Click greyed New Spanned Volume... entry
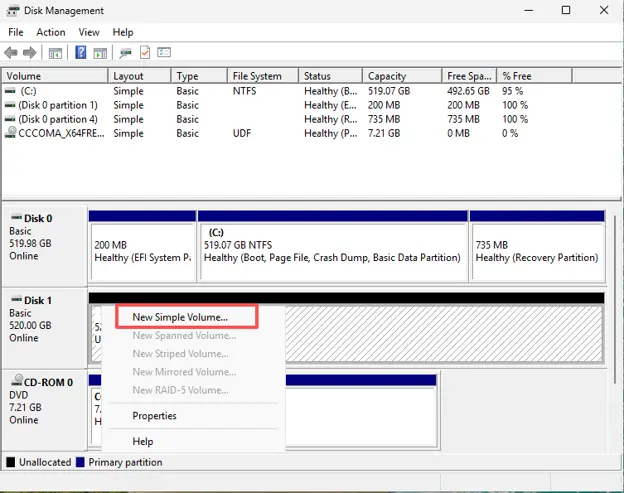The image size is (624, 493). pyautogui.click(x=184, y=335)
